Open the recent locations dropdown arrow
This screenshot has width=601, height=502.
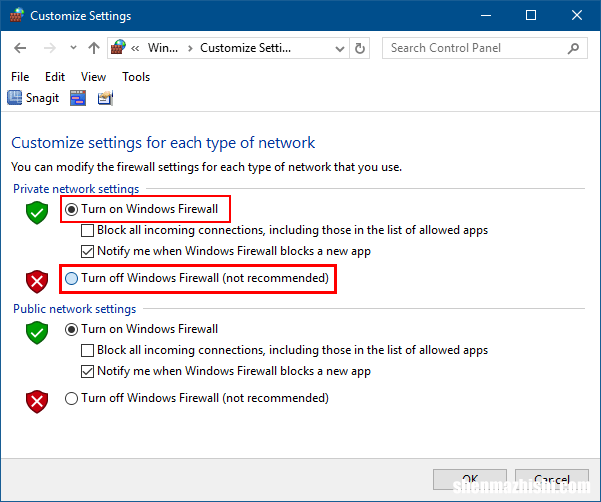pos(73,48)
